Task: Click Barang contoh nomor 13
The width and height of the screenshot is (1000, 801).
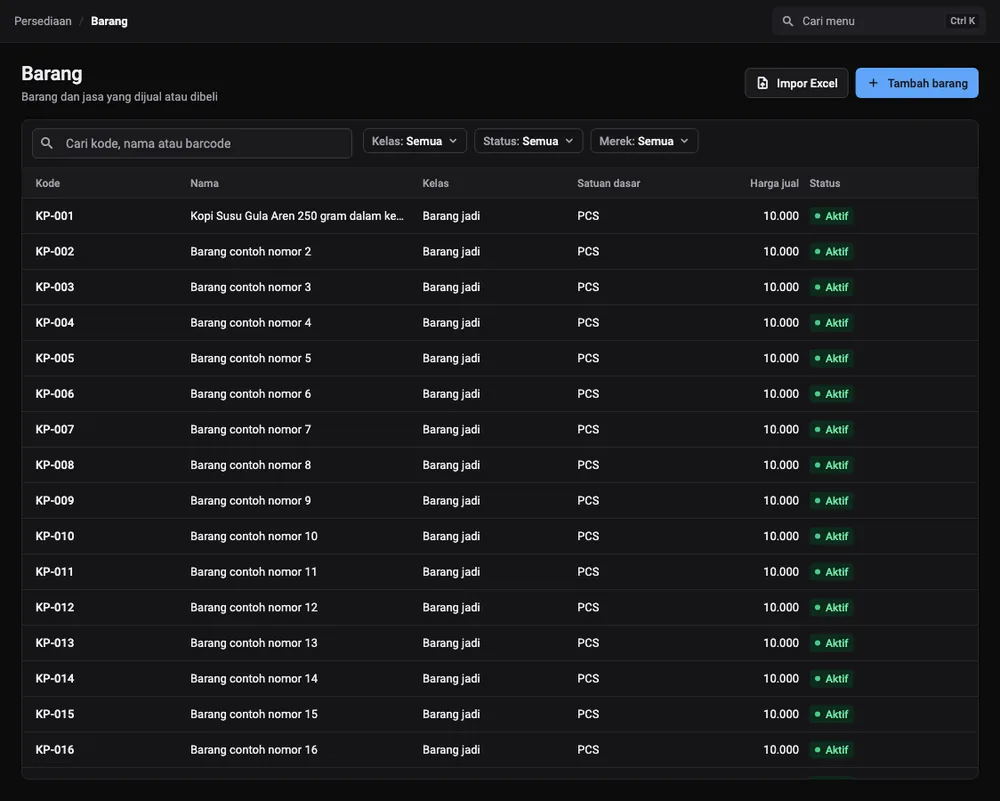Action: coord(254,643)
